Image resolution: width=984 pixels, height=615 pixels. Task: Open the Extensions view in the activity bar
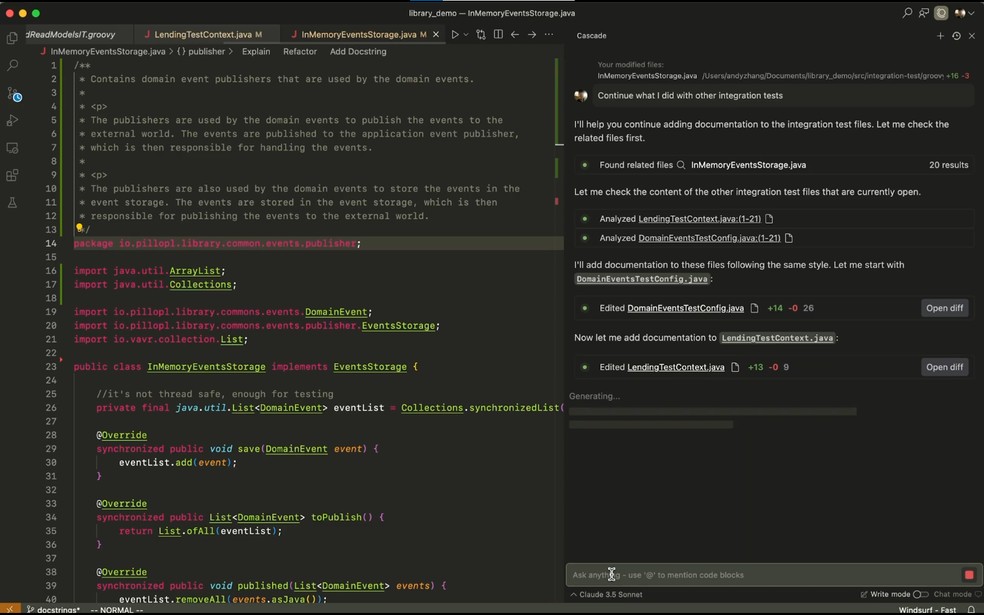(12, 175)
